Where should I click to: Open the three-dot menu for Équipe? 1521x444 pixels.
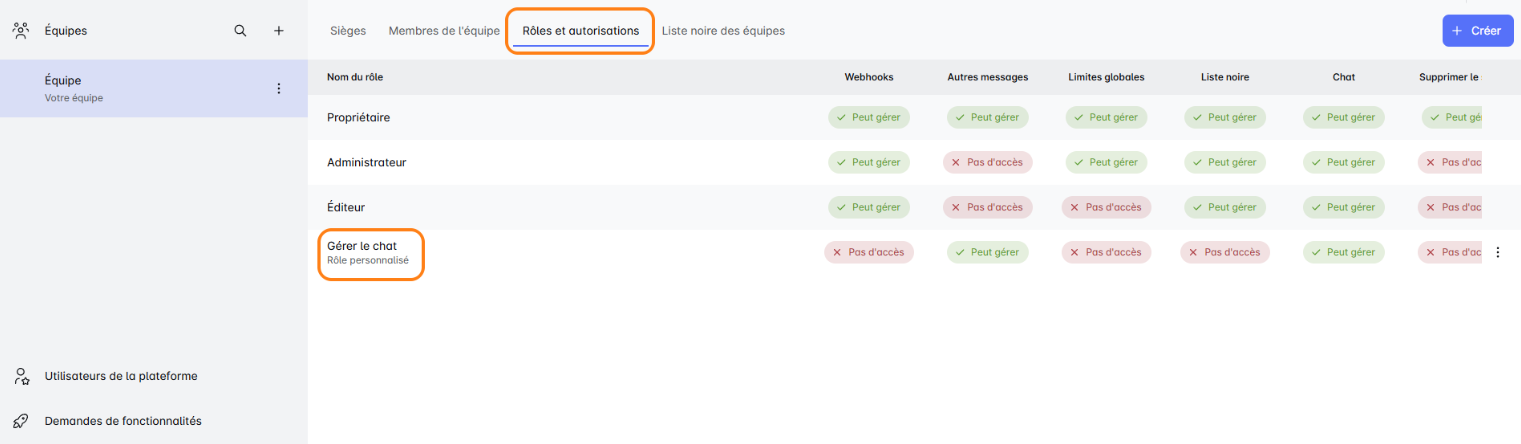pyautogui.click(x=279, y=89)
